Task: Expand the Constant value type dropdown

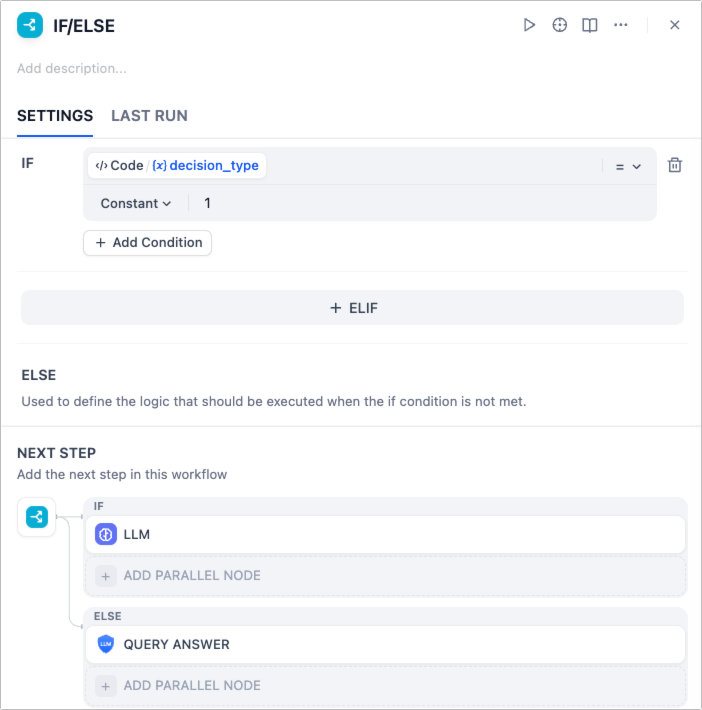Action: coord(136,203)
